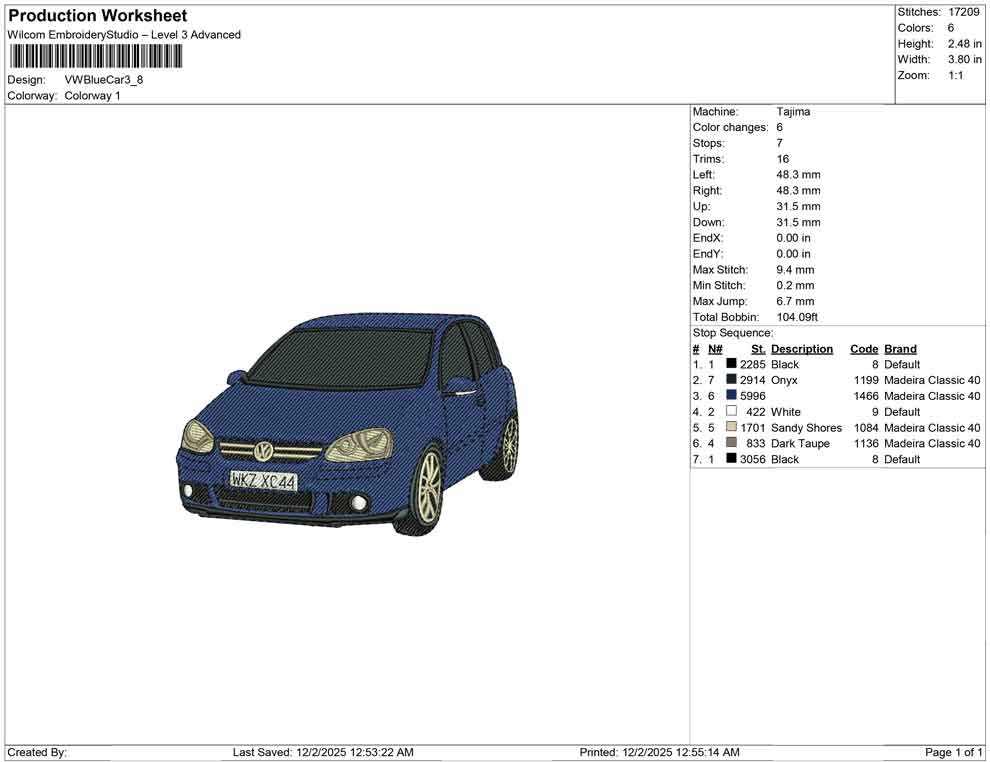Screen dimensions: 990x762
Task: Click the Dark Taupe thread swatch
Action: pos(730,443)
